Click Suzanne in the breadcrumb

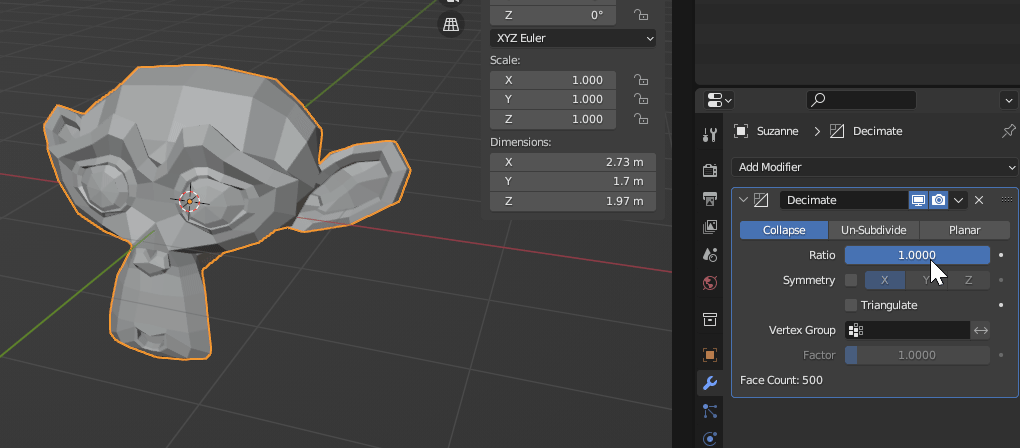click(x=777, y=131)
